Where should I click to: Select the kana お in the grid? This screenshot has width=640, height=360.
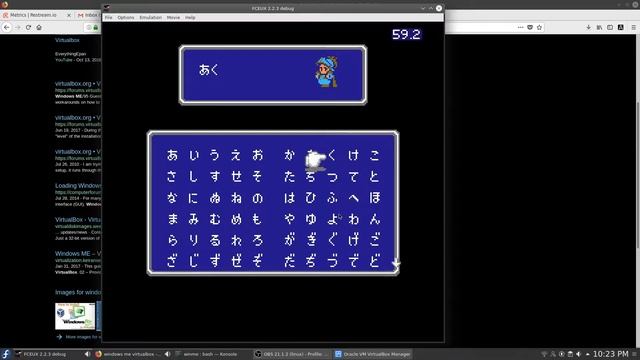257,155
